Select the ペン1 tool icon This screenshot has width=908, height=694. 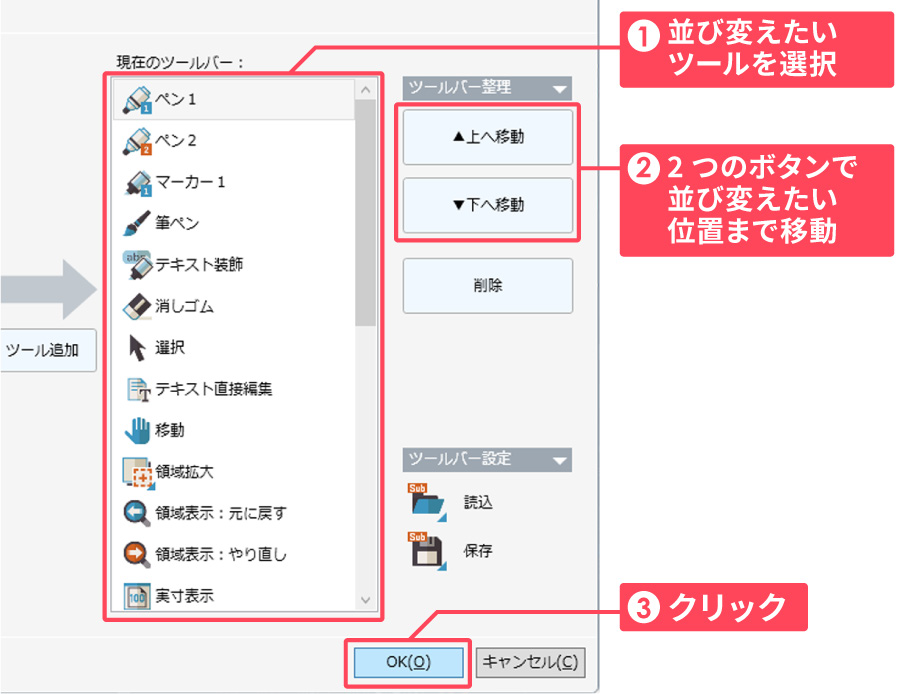pos(137,100)
